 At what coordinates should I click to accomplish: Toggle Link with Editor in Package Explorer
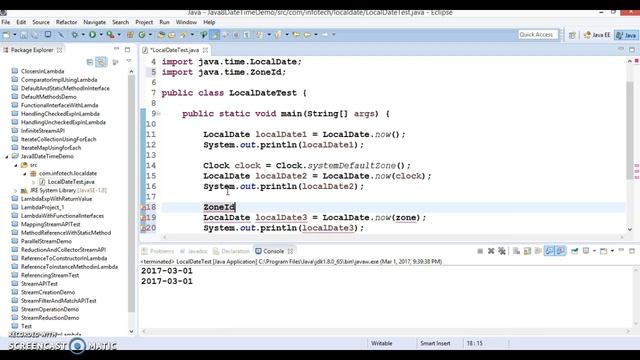101,62
